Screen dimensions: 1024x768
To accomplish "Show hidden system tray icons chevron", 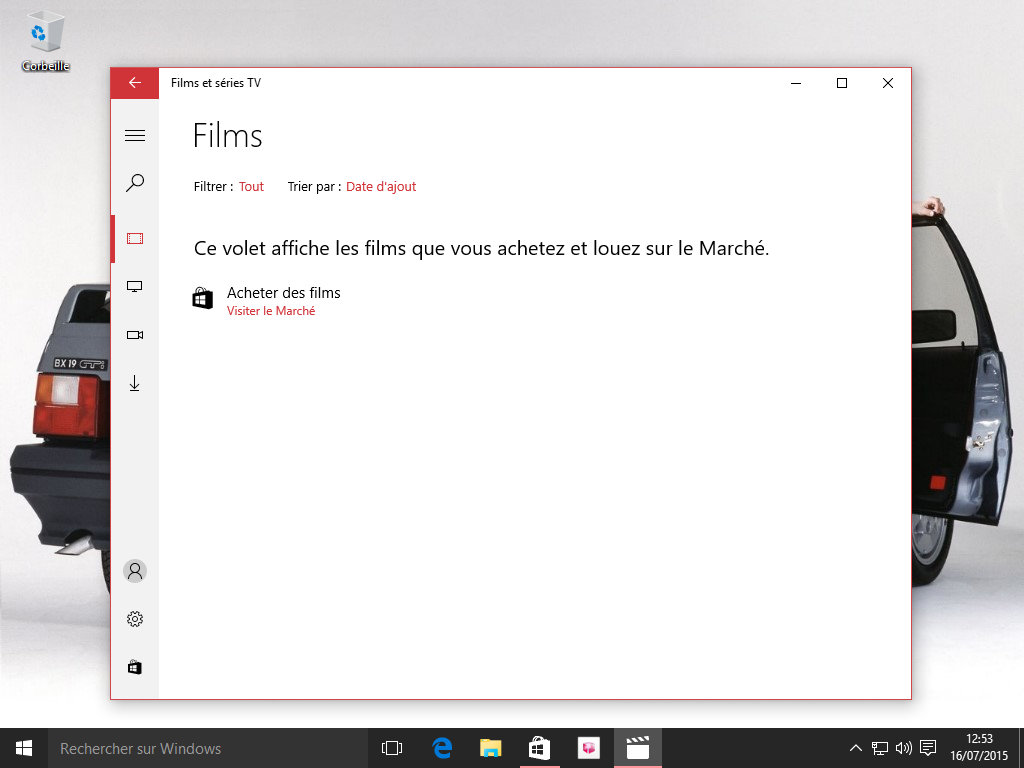I will click(x=855, y=748).
